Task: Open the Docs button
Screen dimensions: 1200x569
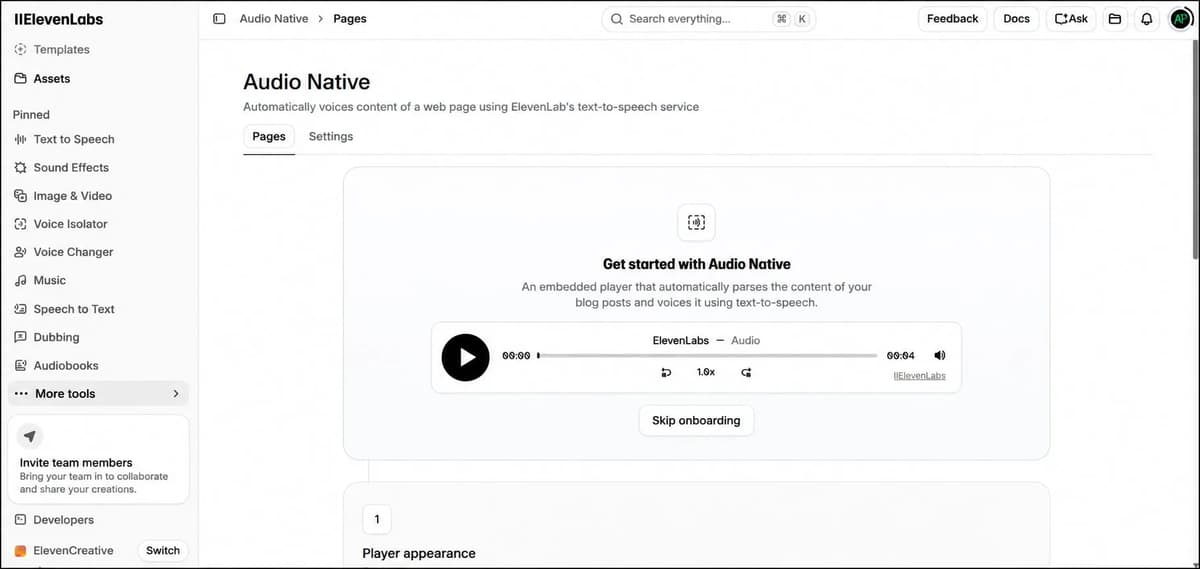Action: tap(1017, 19)
